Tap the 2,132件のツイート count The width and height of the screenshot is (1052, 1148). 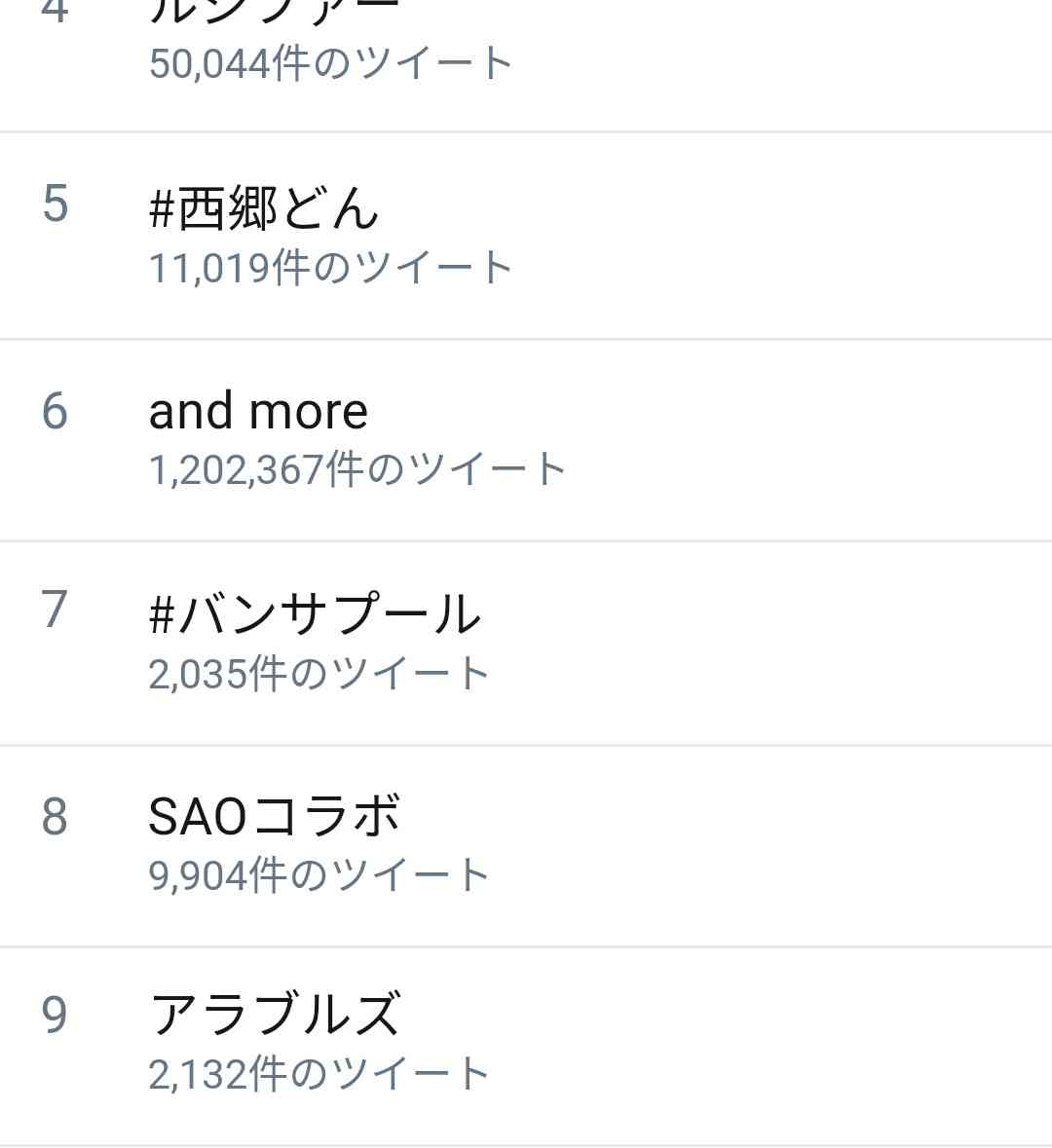pyautogui.click(x=319, y=1074)
